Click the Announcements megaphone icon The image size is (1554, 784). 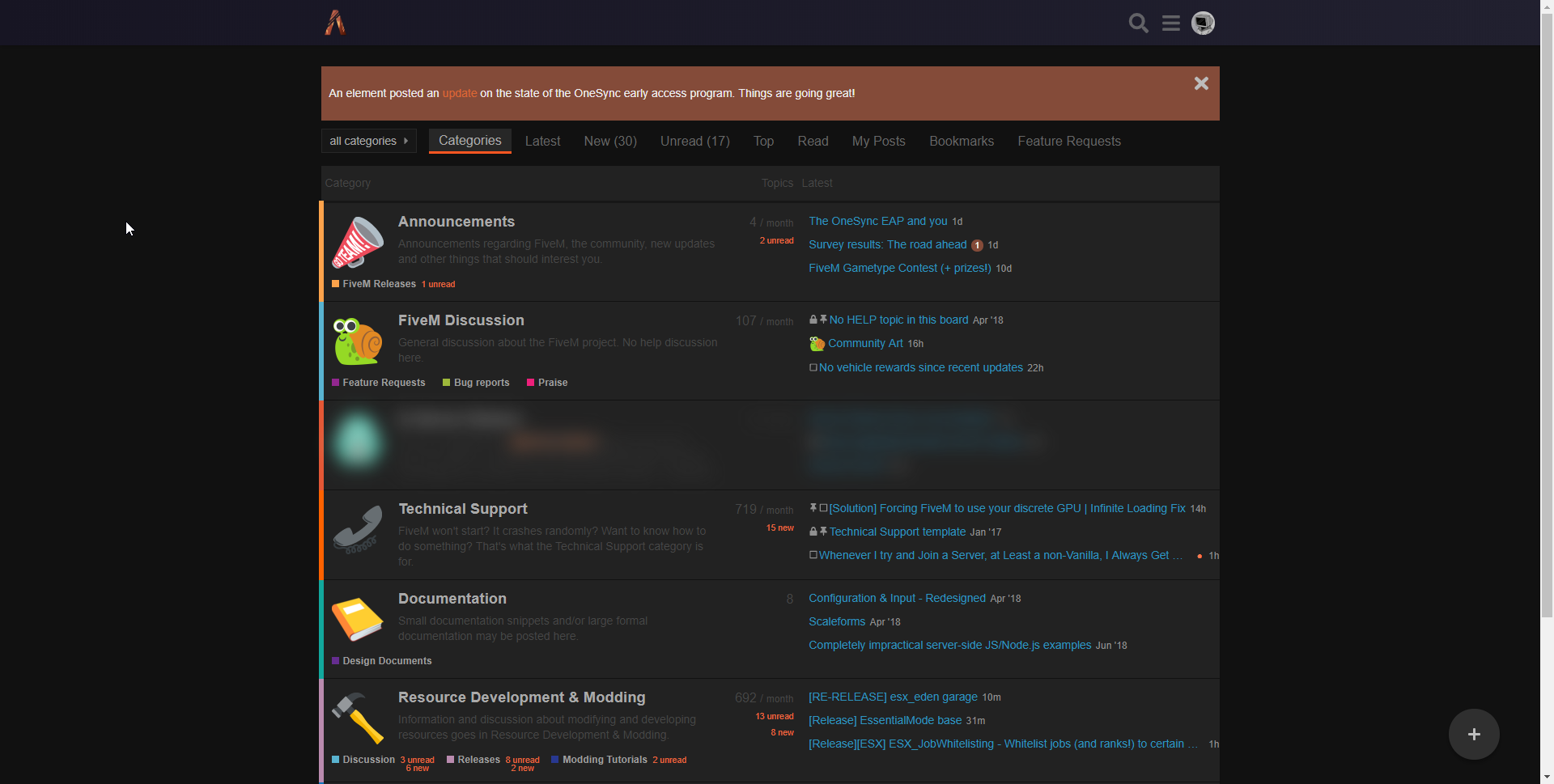pos(357,243)
